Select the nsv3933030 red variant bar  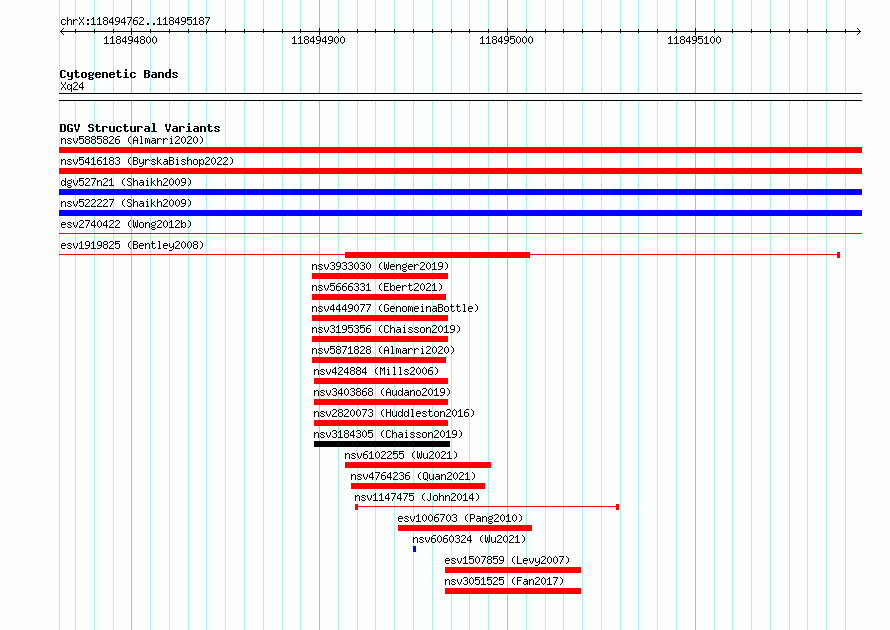pos(380,276)
